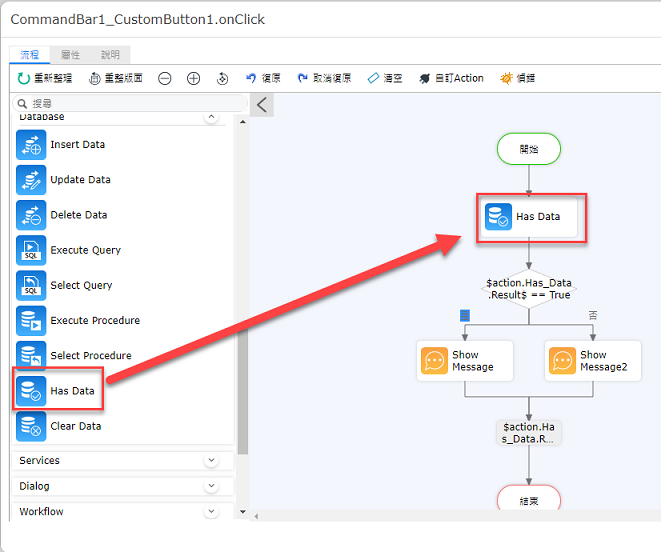Pick the Delete Data action icon
The width and height of the screenshot is (661, 552).
pyautogui.click(x=31, y=215)
